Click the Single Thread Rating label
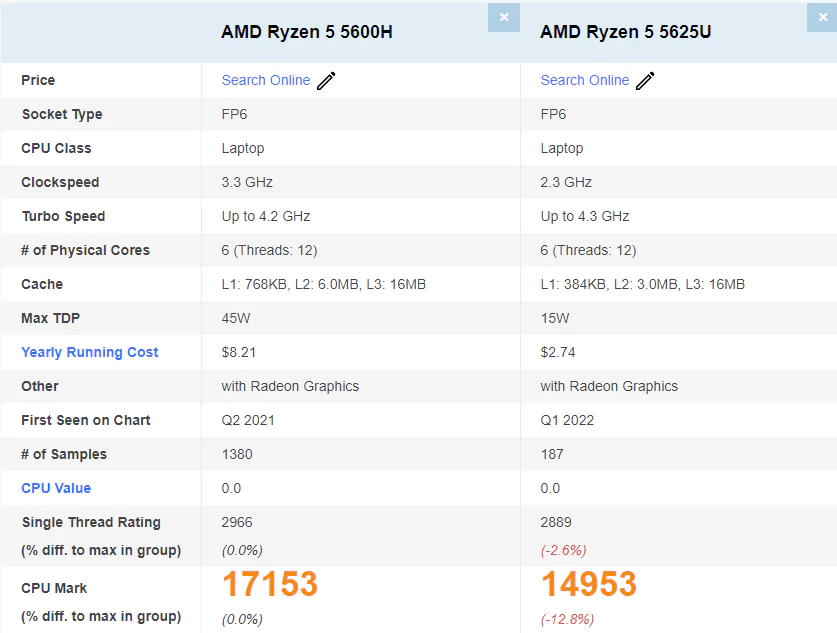 click(91, 523)
